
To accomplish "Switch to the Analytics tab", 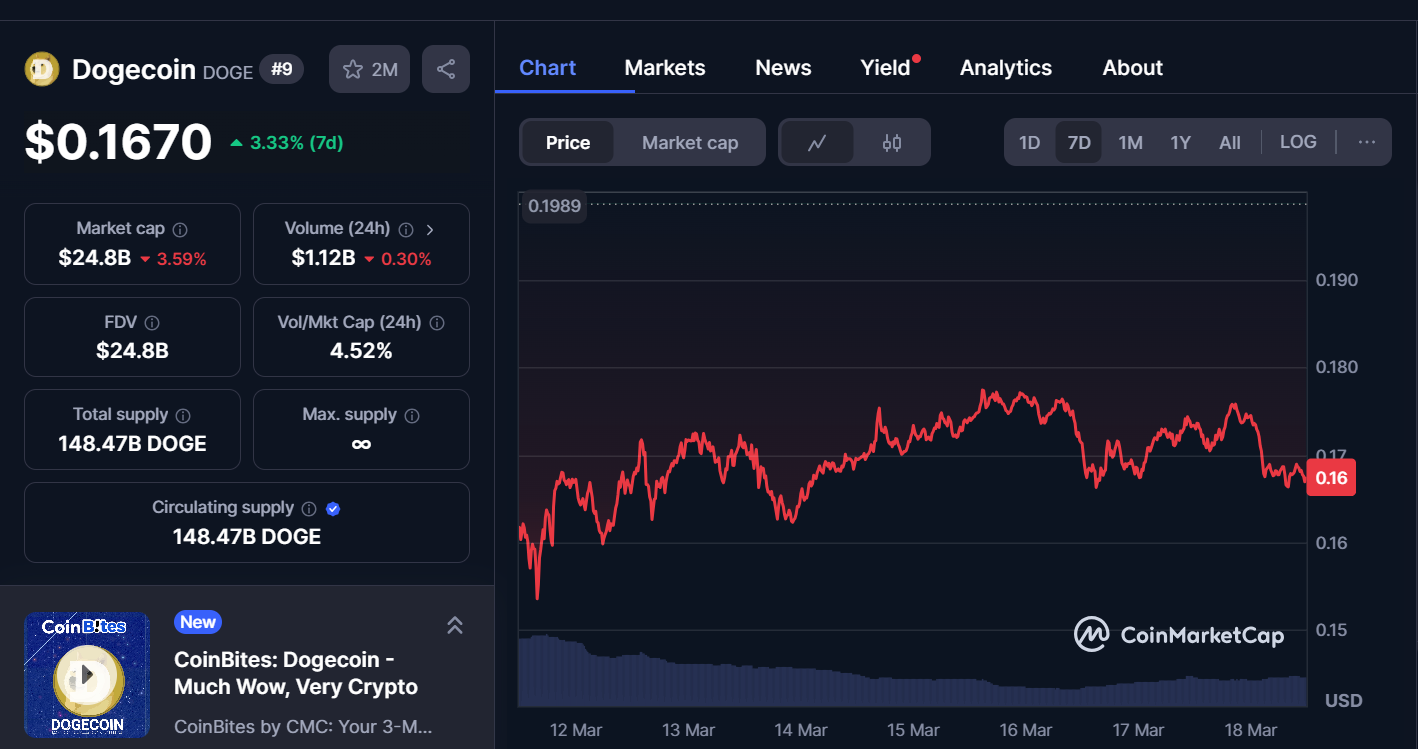I will (x=1006, y=68).
